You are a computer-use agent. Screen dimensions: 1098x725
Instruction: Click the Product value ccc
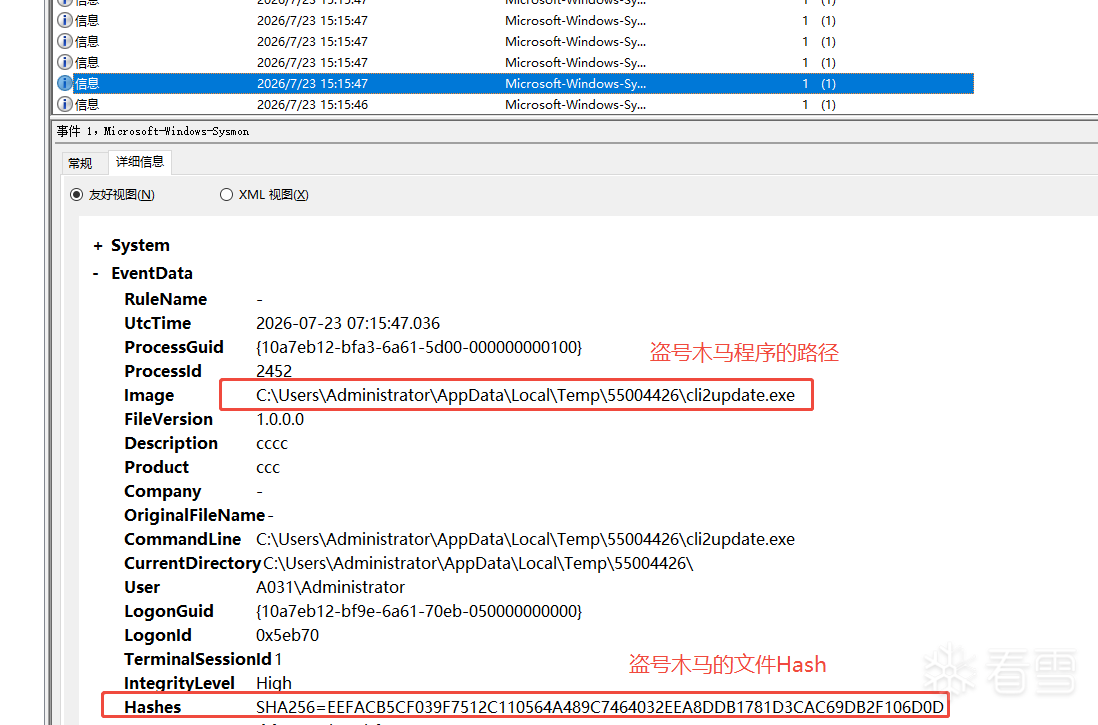click(267, 467)
